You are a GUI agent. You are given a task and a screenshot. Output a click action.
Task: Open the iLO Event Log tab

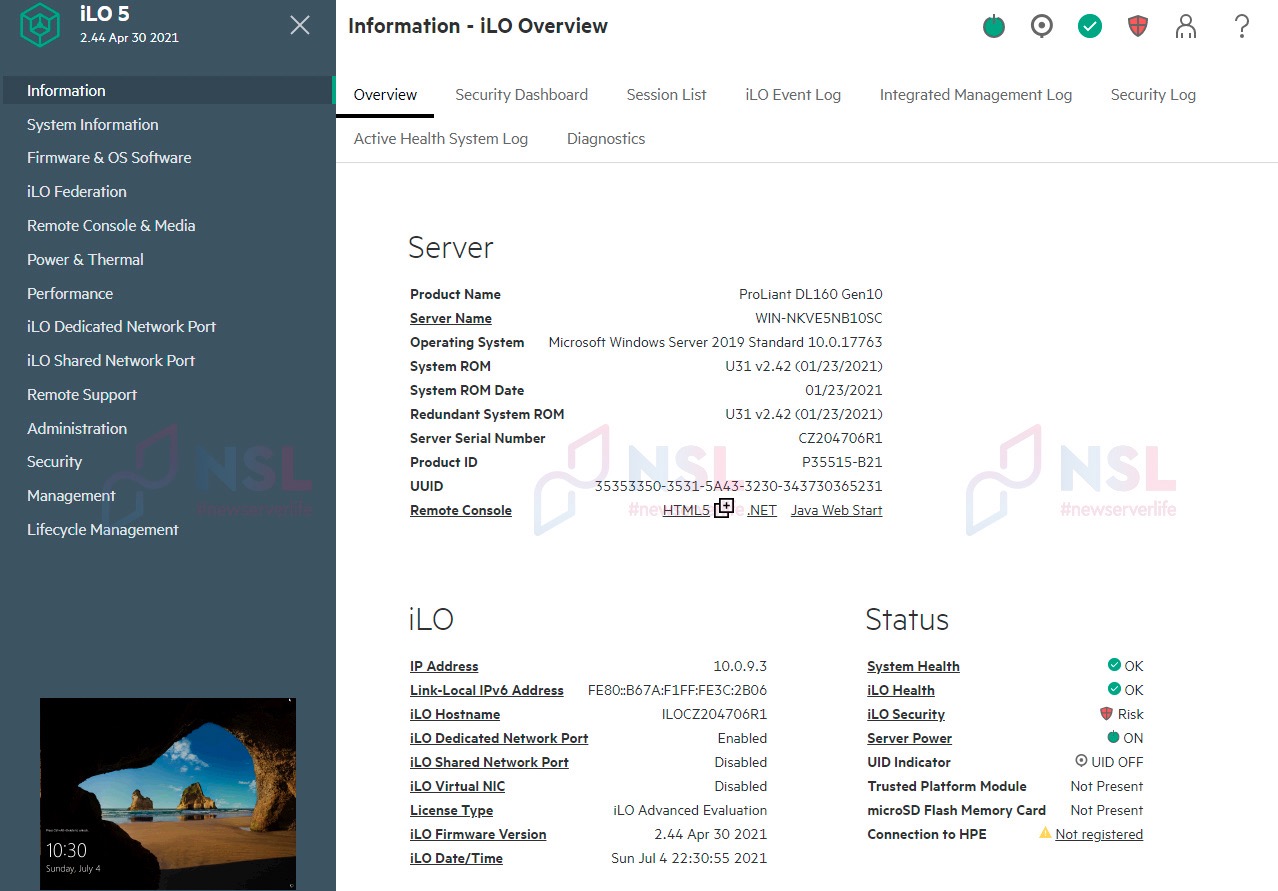tap(793, 95)
